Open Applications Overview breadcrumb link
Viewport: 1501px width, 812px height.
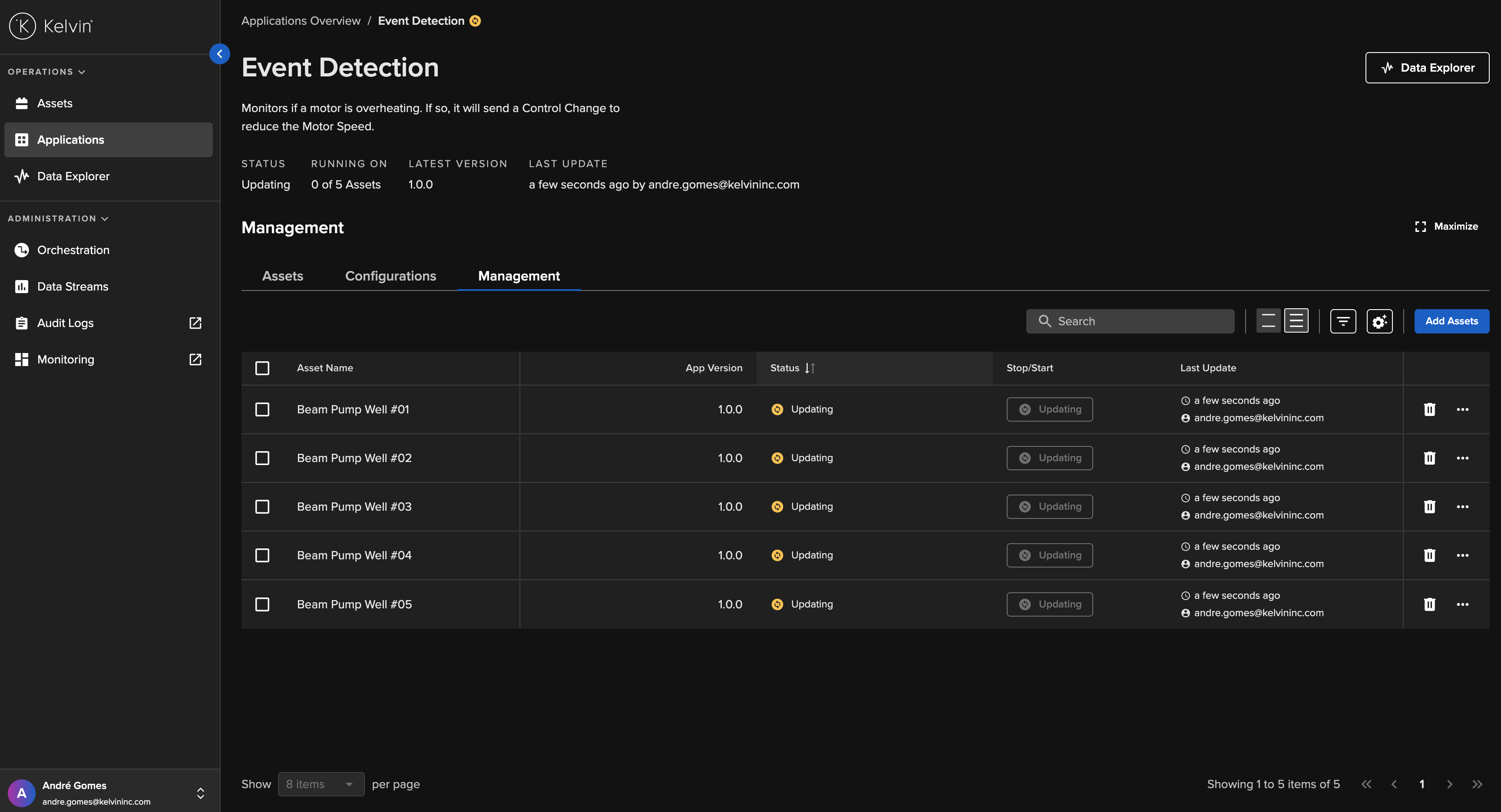[301, 20]
